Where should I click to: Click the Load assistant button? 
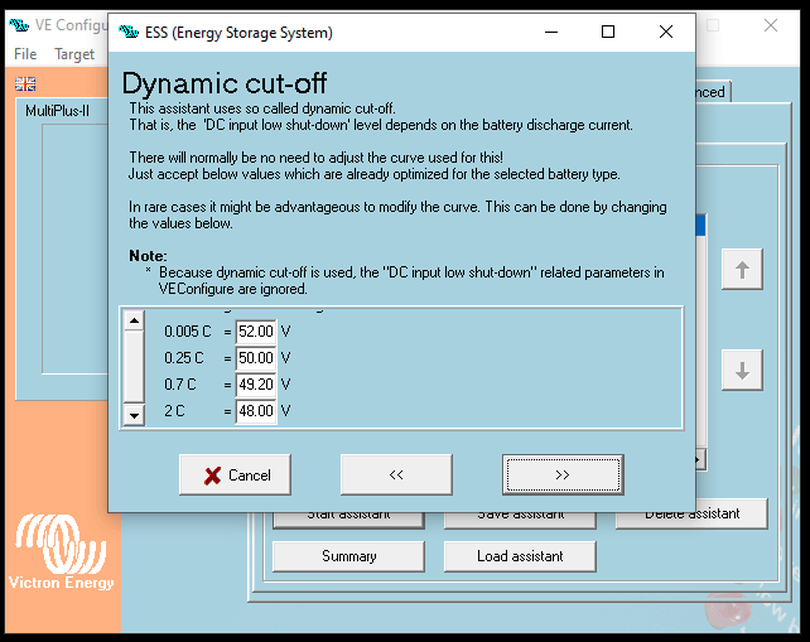click(520, 556)
